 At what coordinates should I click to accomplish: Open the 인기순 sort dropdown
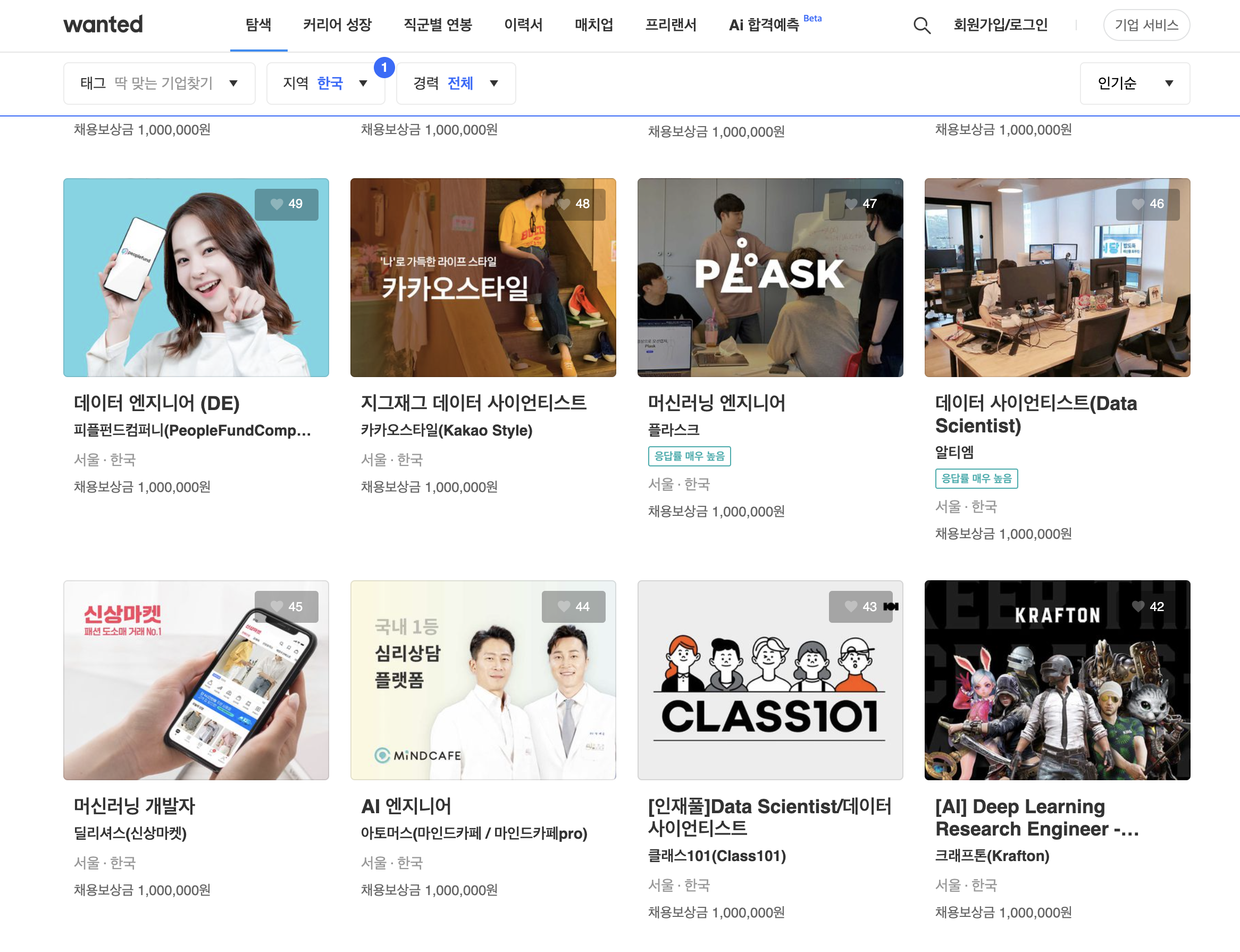pyautogui.click(x=1134, y=83)
